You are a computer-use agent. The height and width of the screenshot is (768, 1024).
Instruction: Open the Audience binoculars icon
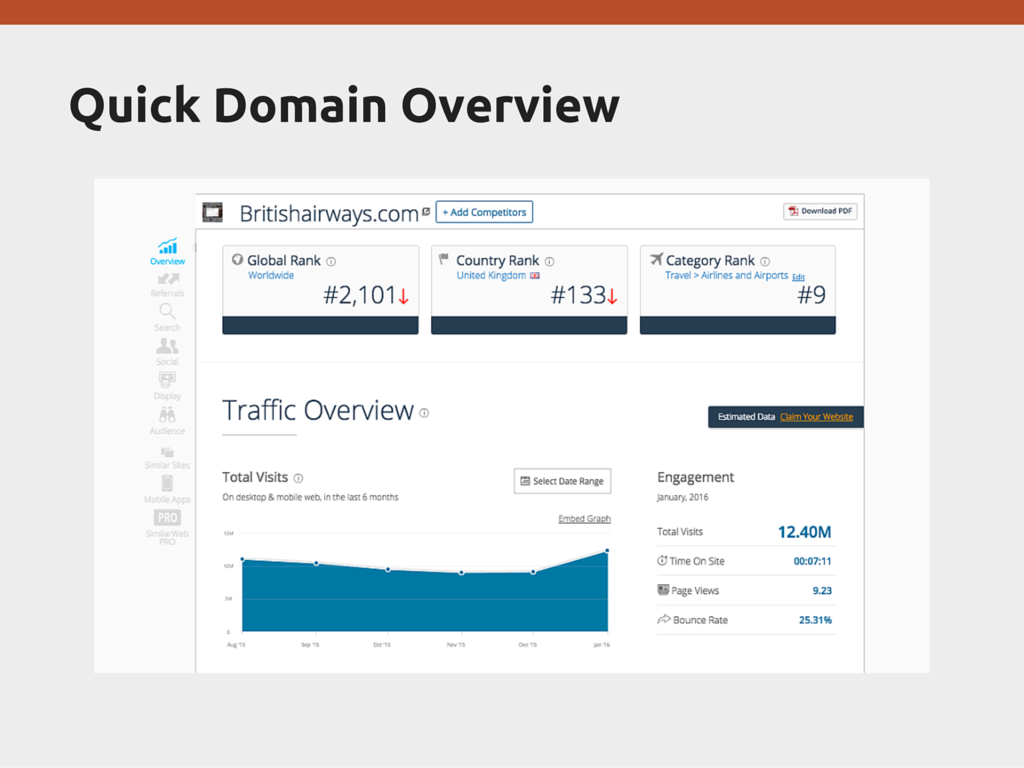(x=167, y=415)
